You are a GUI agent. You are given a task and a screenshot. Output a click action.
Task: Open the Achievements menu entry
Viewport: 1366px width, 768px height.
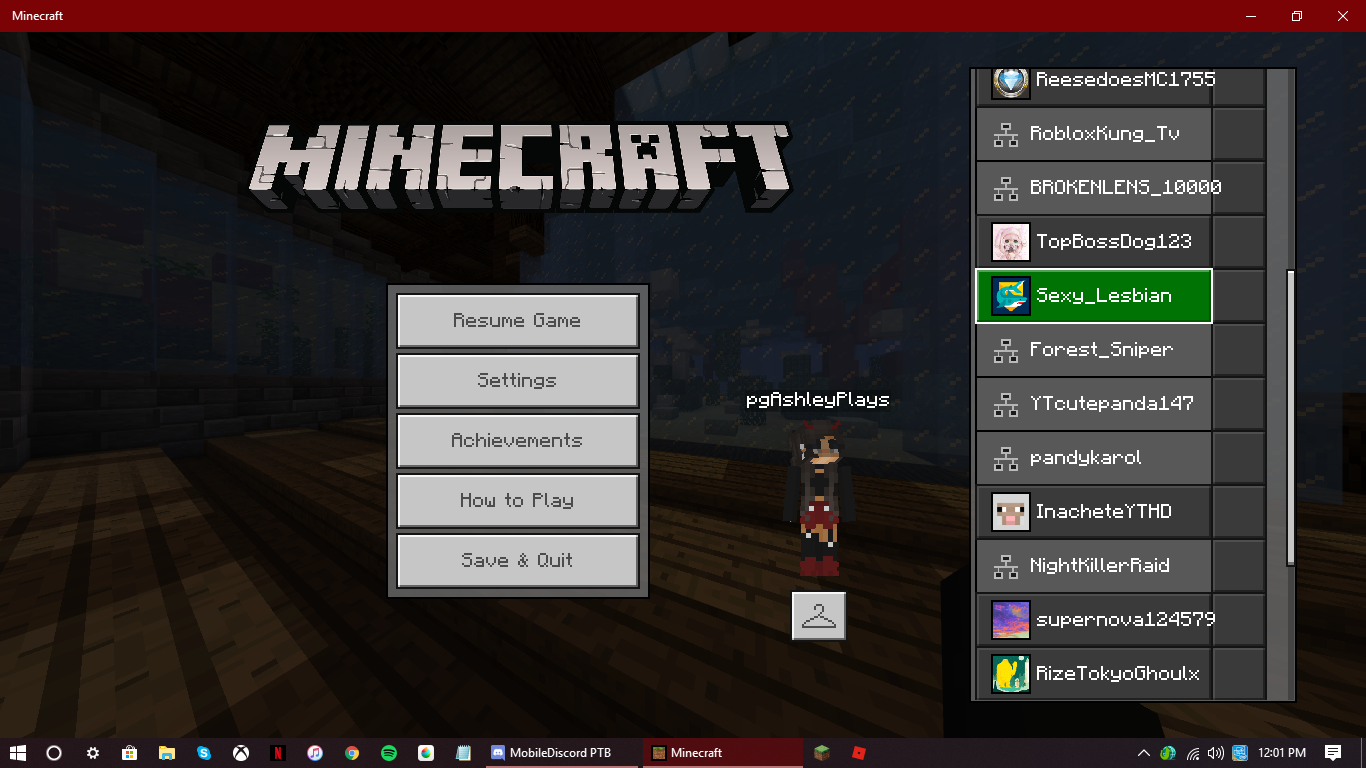coord(518,441)
